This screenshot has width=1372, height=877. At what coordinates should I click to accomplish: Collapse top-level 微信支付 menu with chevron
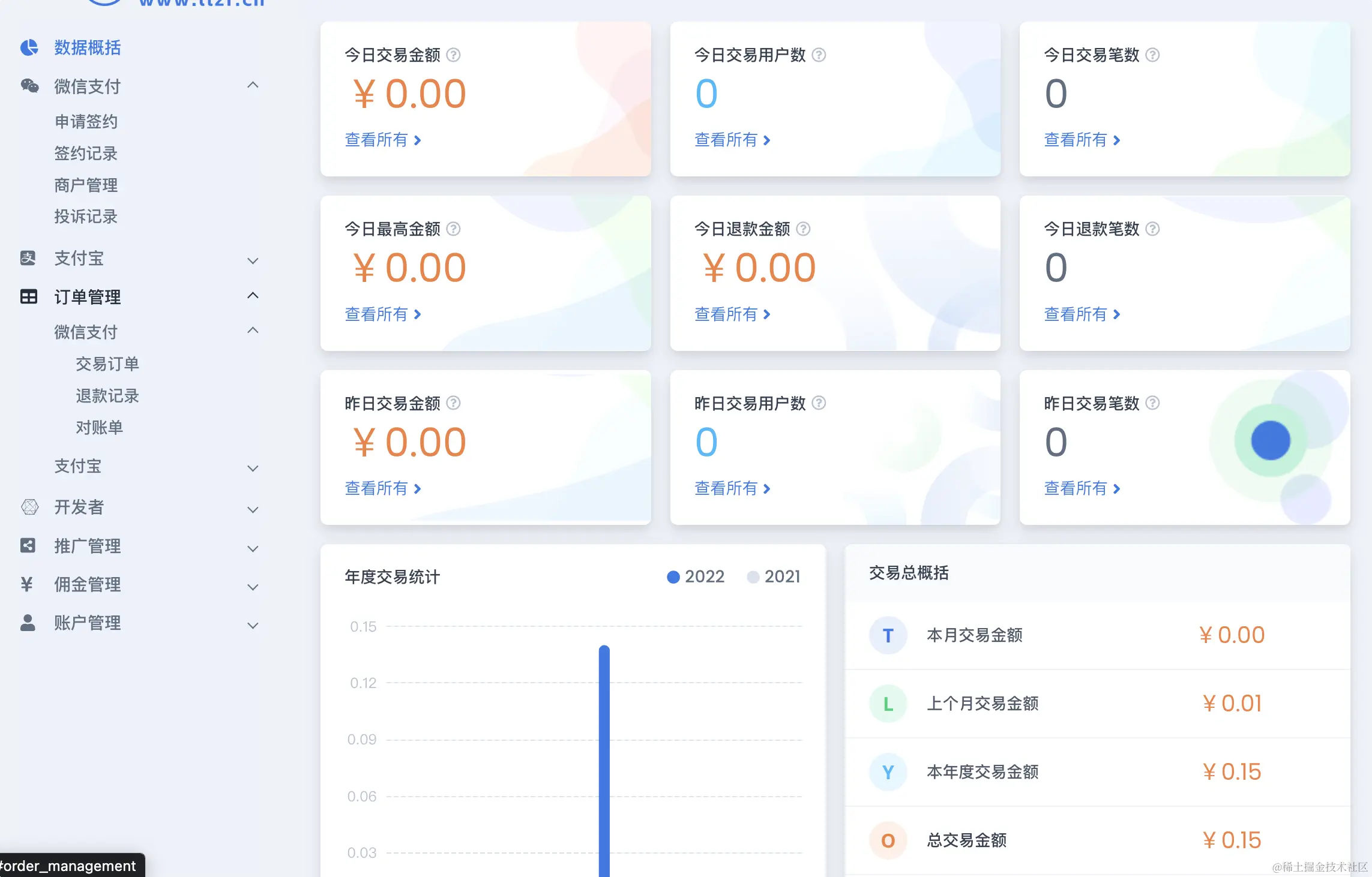(253, 85)
